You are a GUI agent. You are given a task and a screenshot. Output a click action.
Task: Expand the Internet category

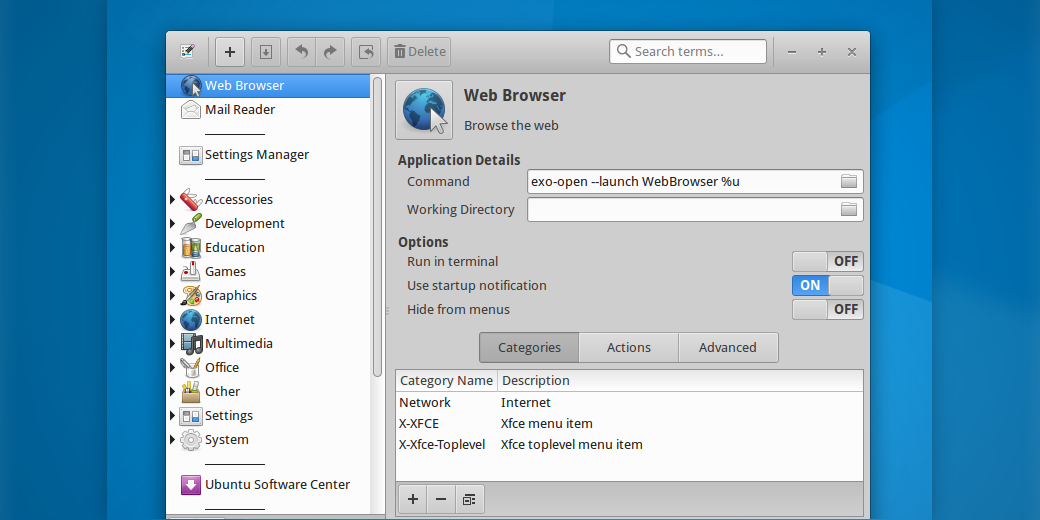coord(172,320)
